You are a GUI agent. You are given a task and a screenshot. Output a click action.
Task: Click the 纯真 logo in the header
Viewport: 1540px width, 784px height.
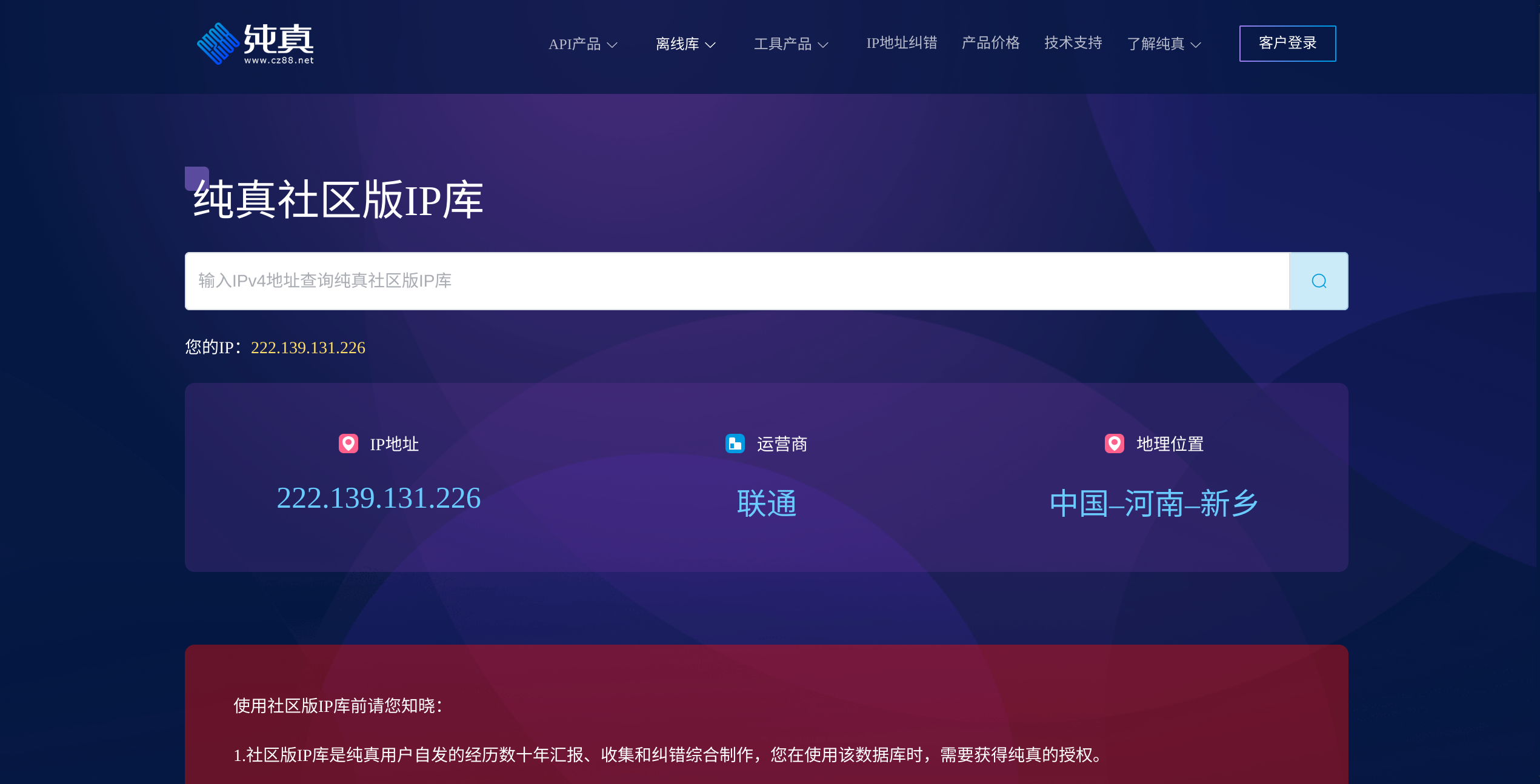255,44
